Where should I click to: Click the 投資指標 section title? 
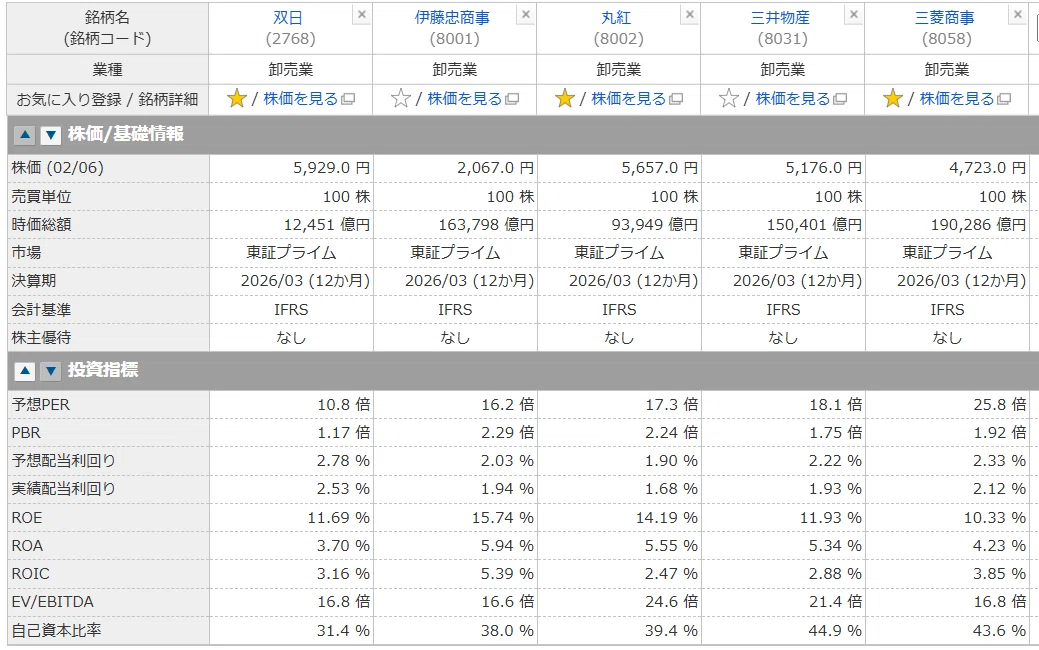coord(103,370)
